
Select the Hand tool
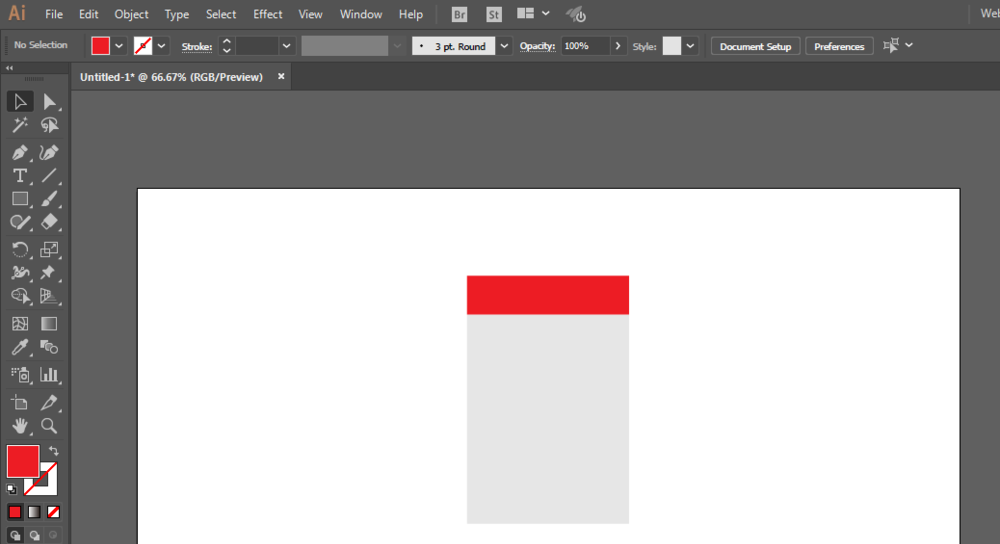pyautogui.click(x=19, y=426)
